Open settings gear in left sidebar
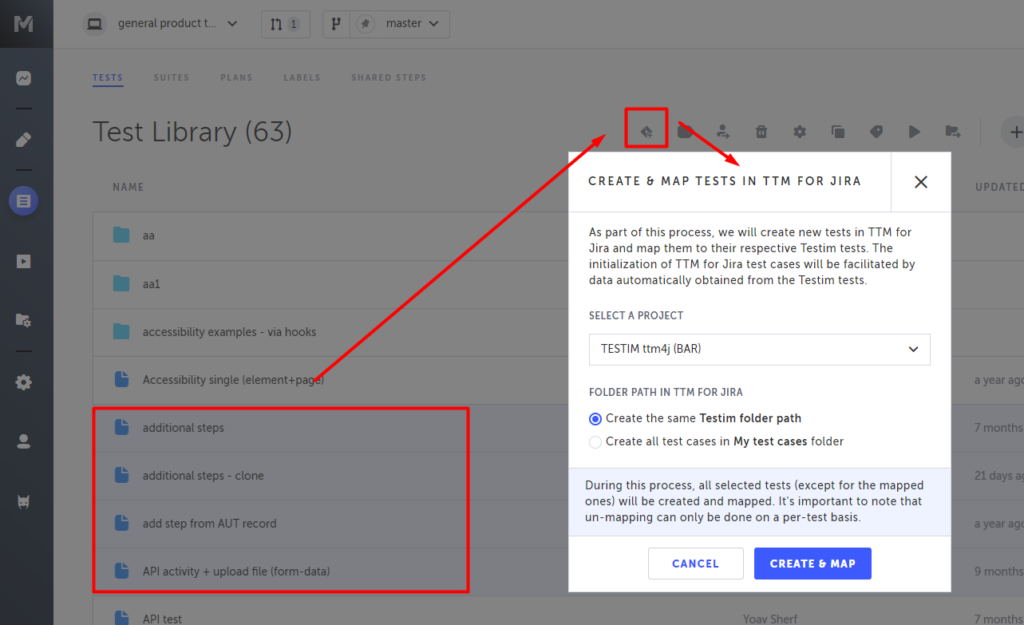The image size is (1024, 625). click(24, 382)
